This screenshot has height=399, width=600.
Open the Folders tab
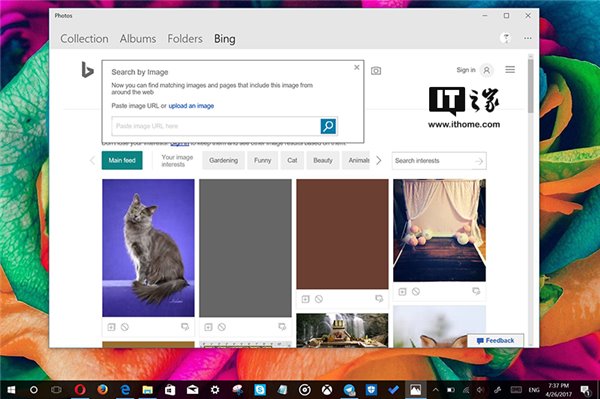(185, 39)
